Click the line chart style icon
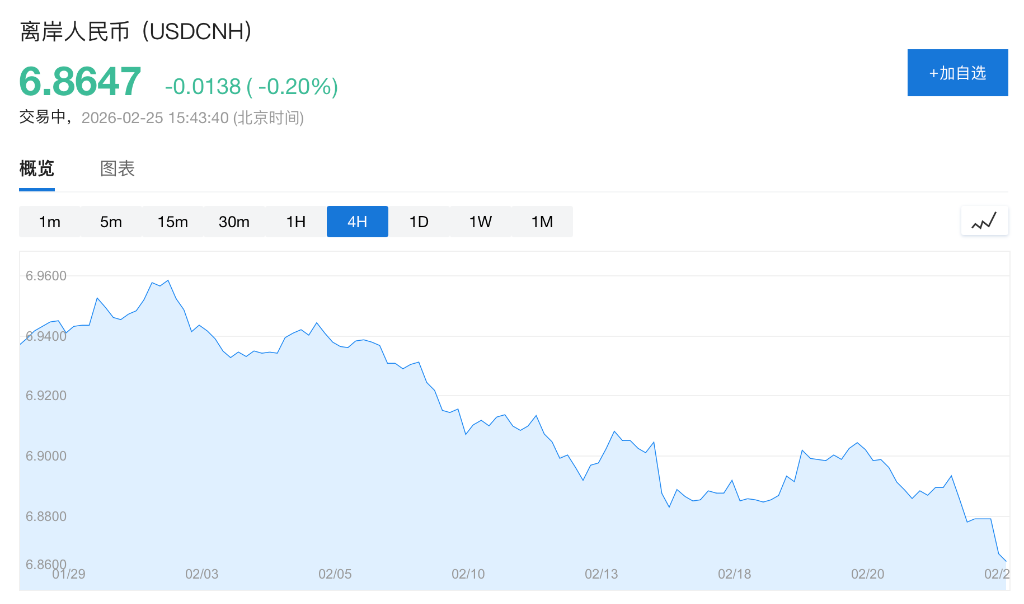1024x604 pixels. click(x=984, y=221)
